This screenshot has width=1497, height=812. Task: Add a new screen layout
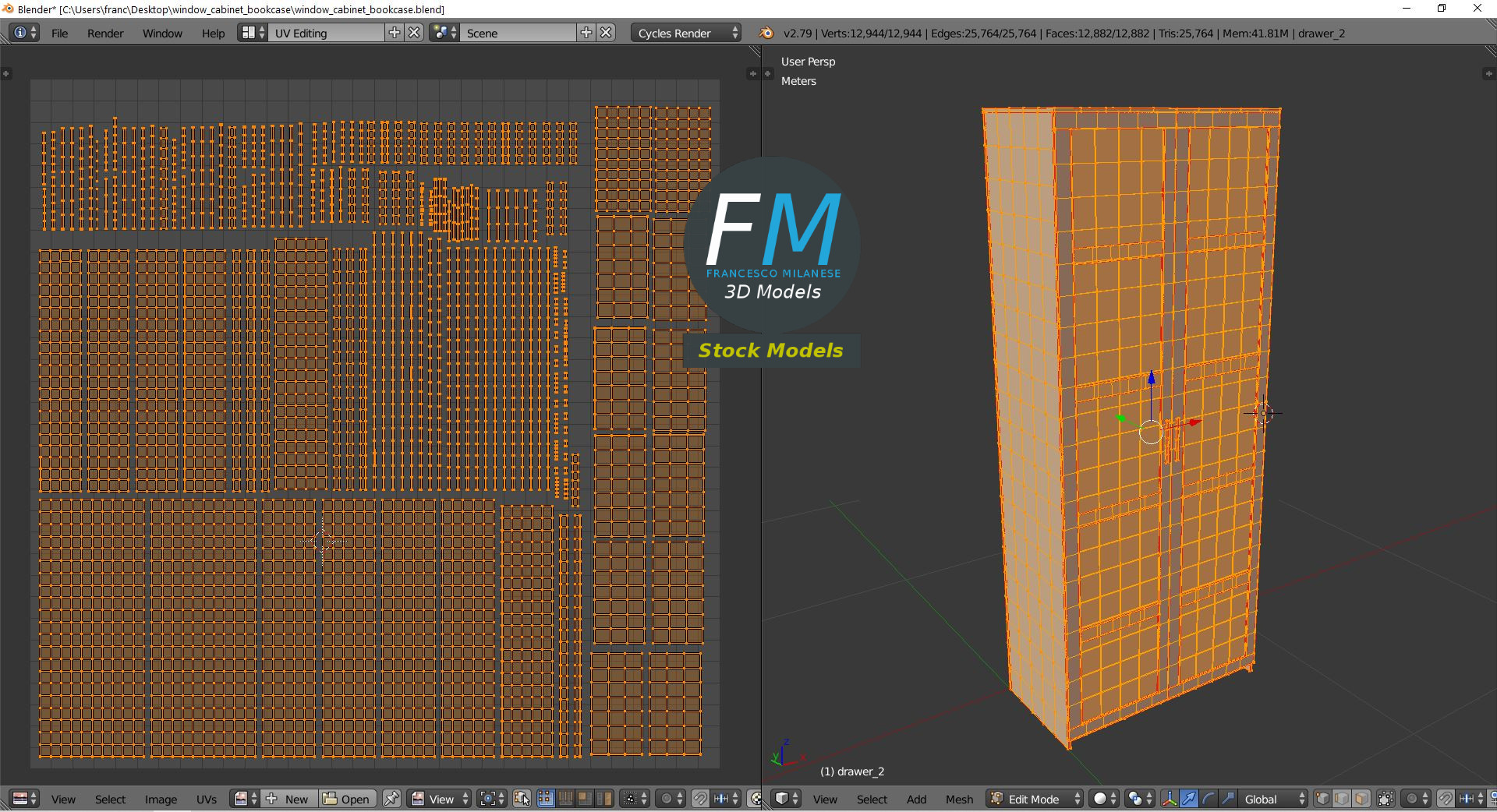(395, 33)
